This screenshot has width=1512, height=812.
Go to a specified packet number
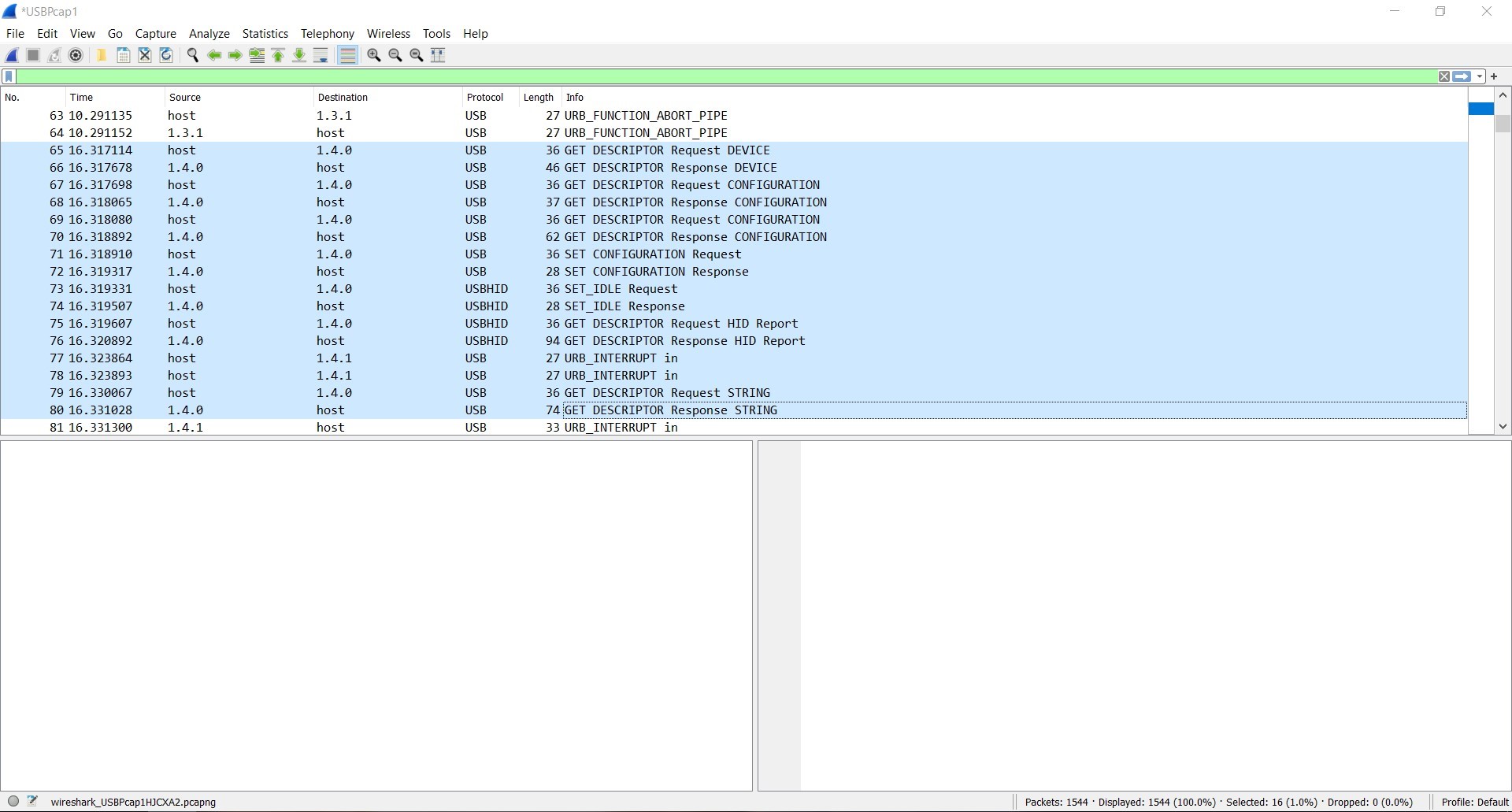257,55
